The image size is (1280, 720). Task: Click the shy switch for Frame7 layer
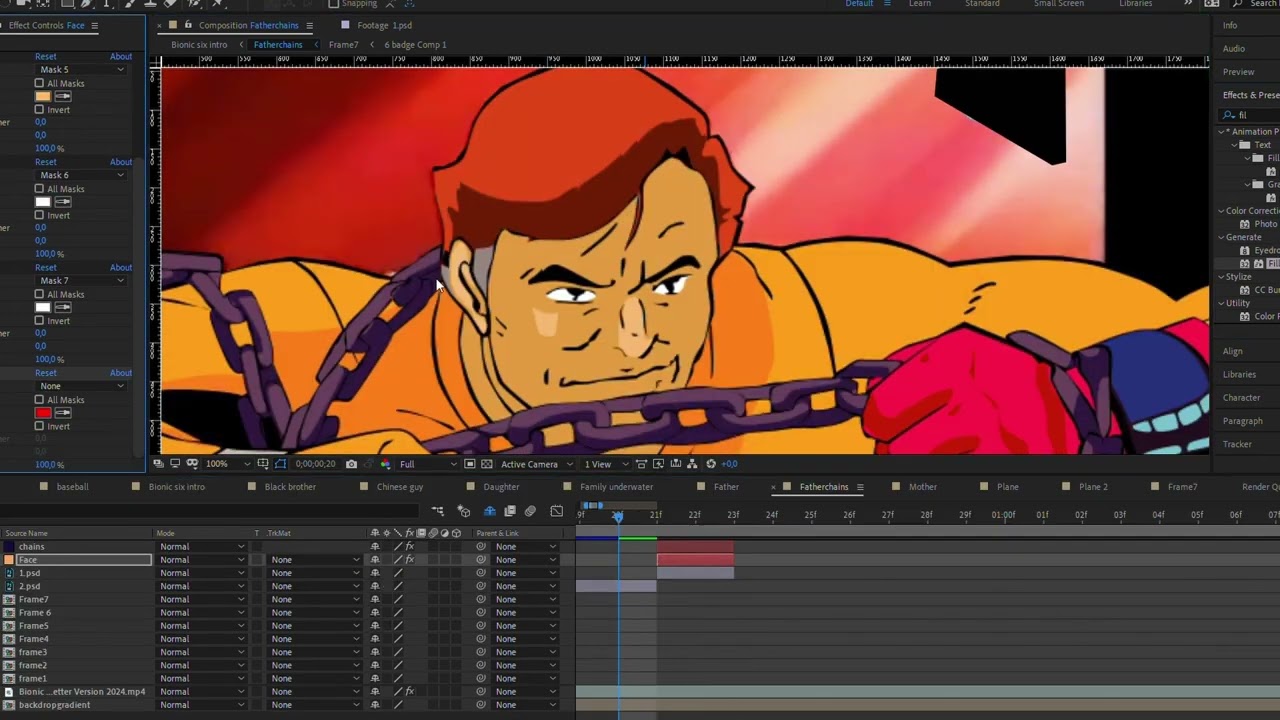(375, 599)
